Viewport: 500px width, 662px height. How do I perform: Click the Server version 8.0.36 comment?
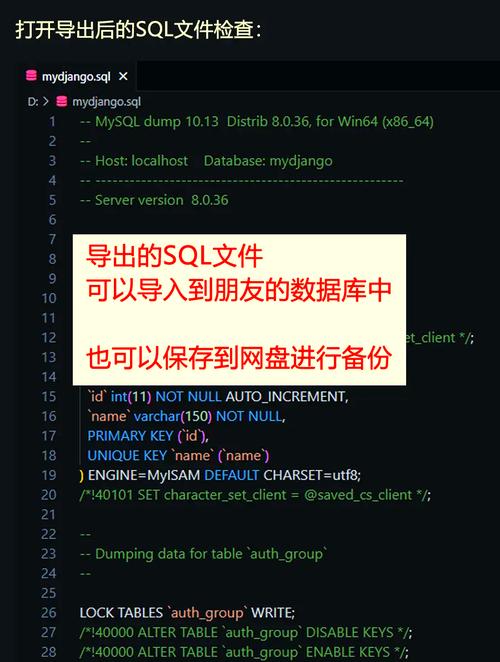pos(154,200)
